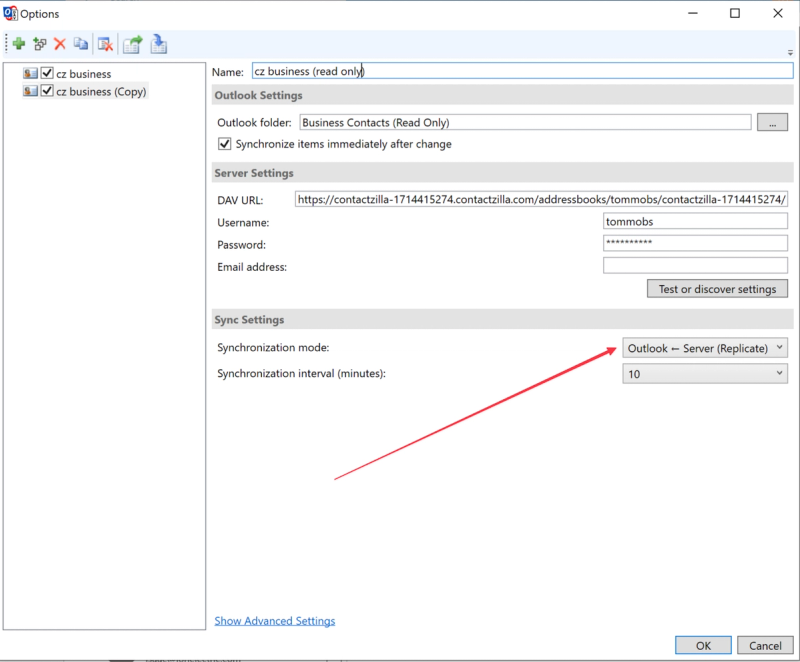Open Show Advanced Settings link
Image resolution: width=800 pixels, height=662 pixels.
coord(274,621)
